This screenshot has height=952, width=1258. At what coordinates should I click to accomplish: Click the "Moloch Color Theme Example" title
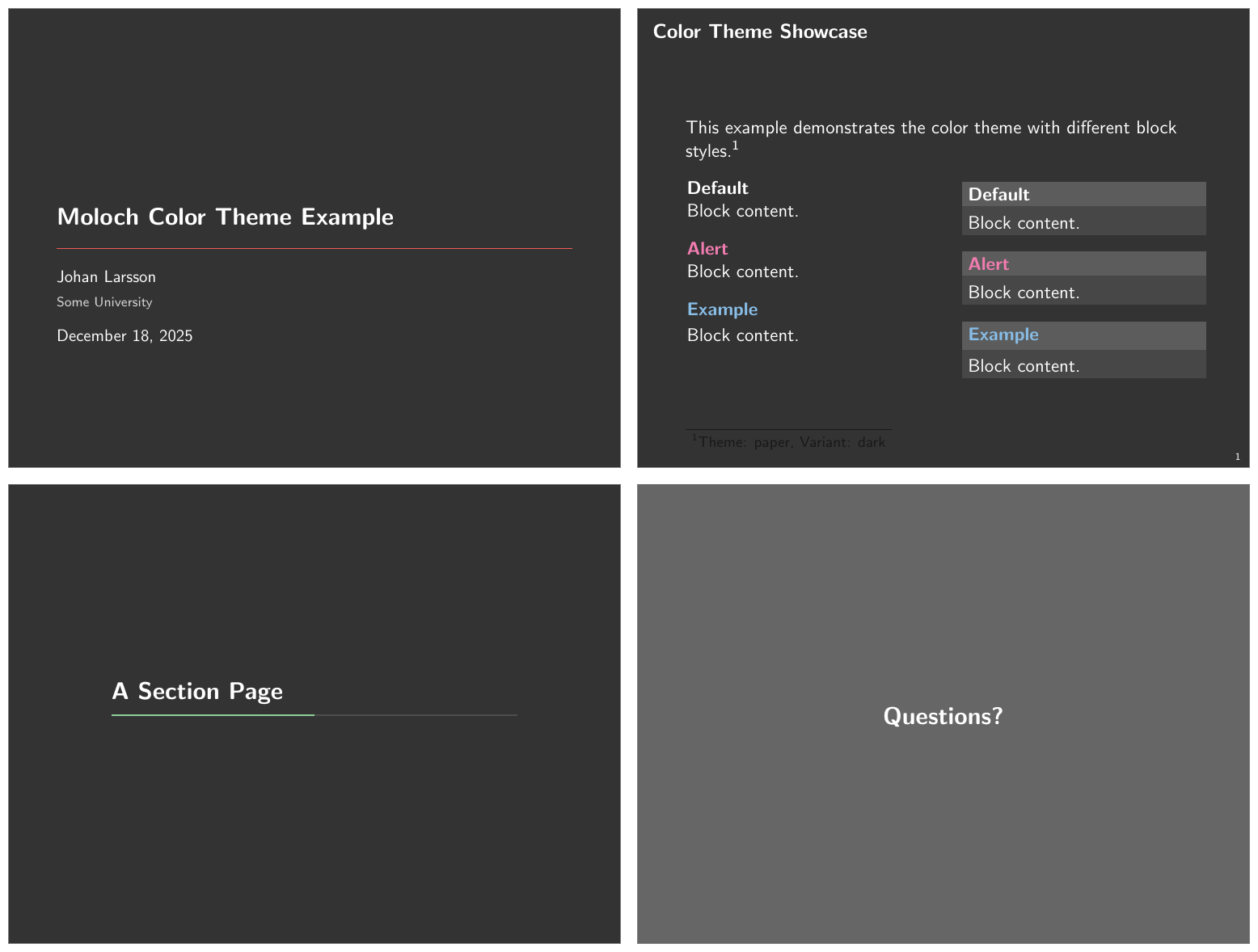pyautogui.click(x=225, y=217)
